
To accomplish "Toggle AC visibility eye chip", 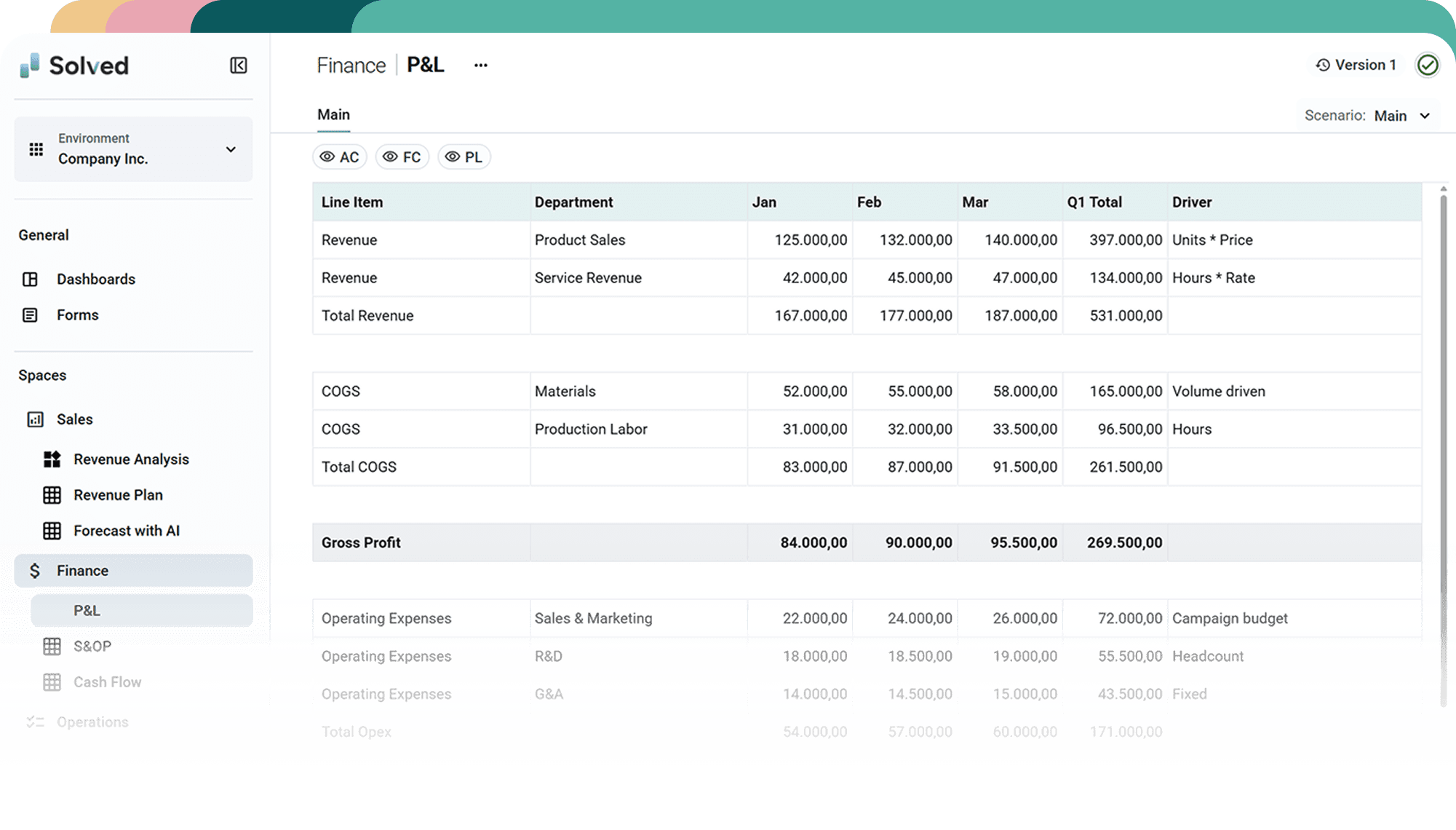I will point(340,157).
